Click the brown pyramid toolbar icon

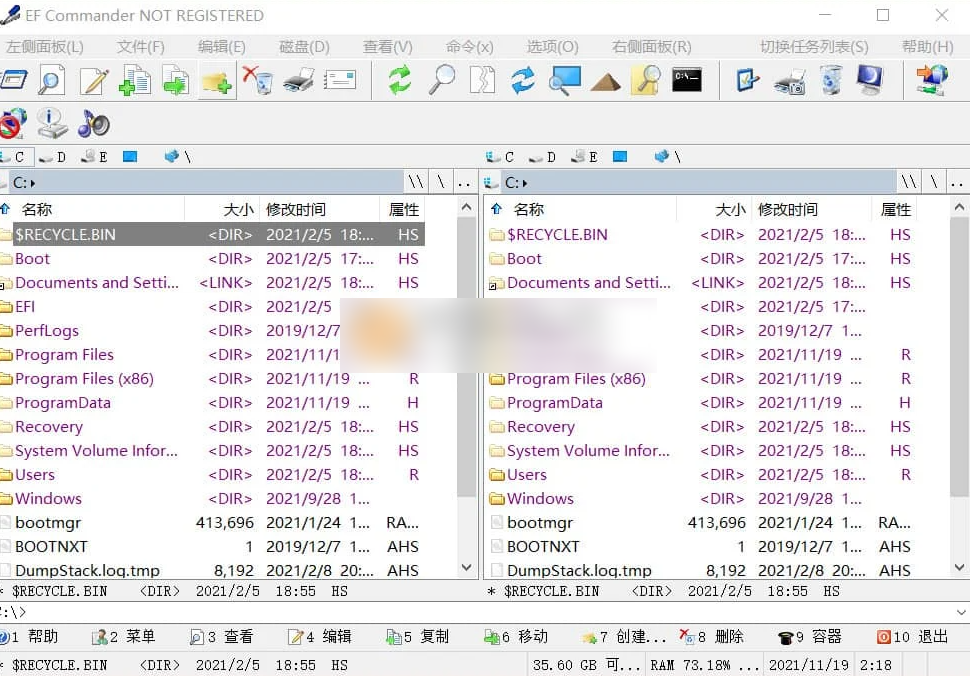[605, 80]
